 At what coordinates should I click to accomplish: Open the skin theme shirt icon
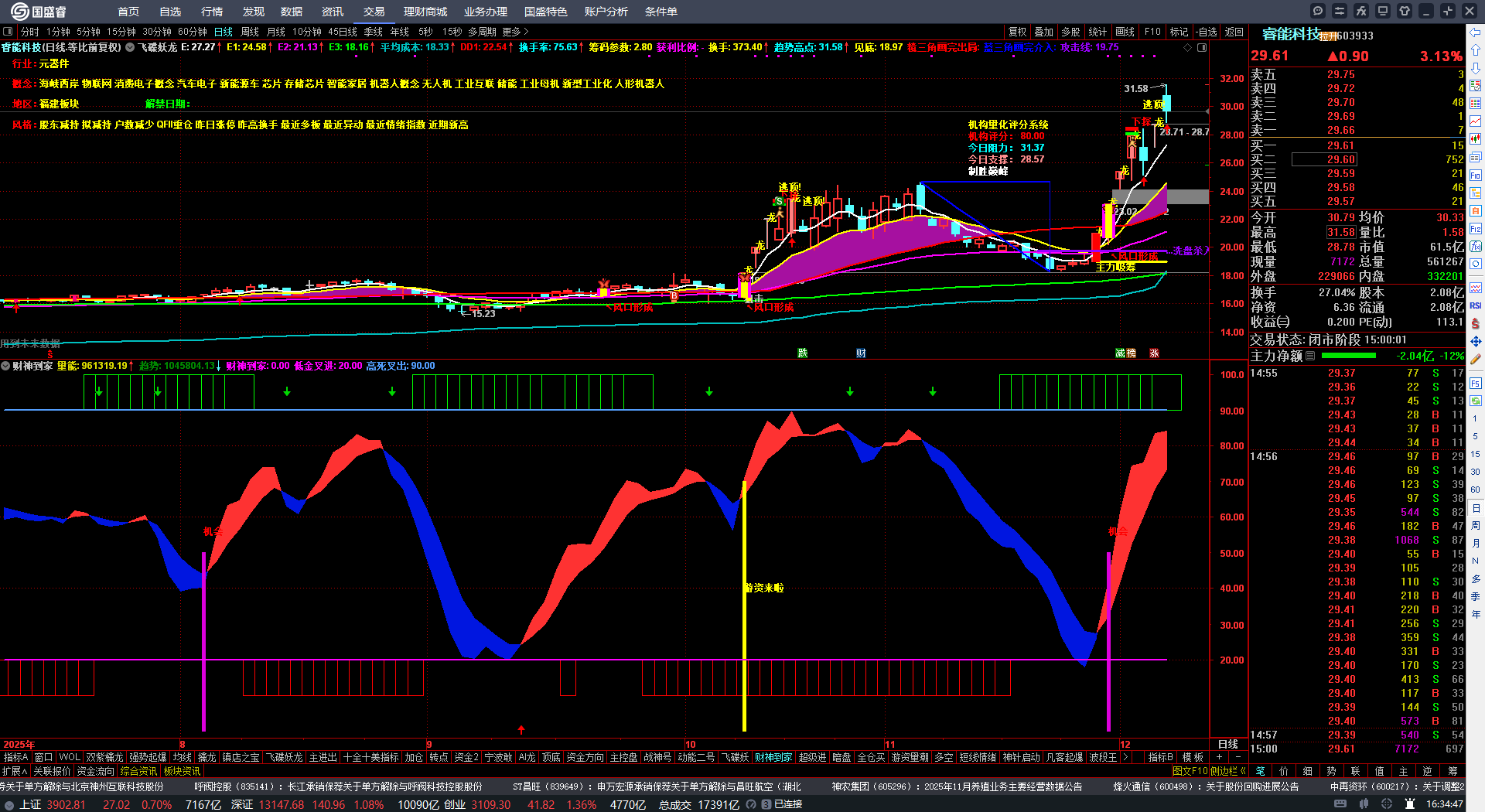(x=1405, y=11)
